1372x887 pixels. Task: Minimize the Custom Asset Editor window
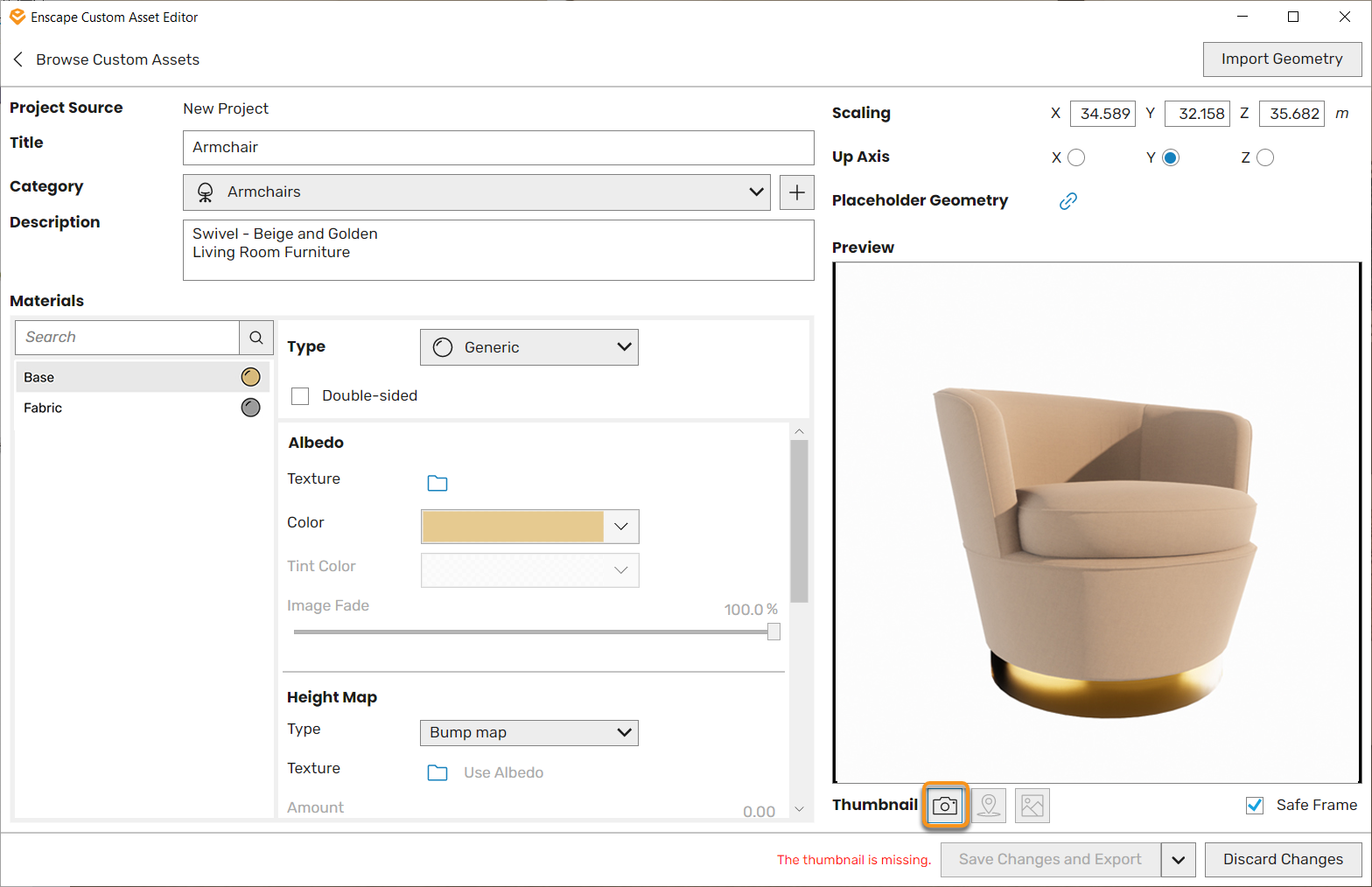(1242, 17)
